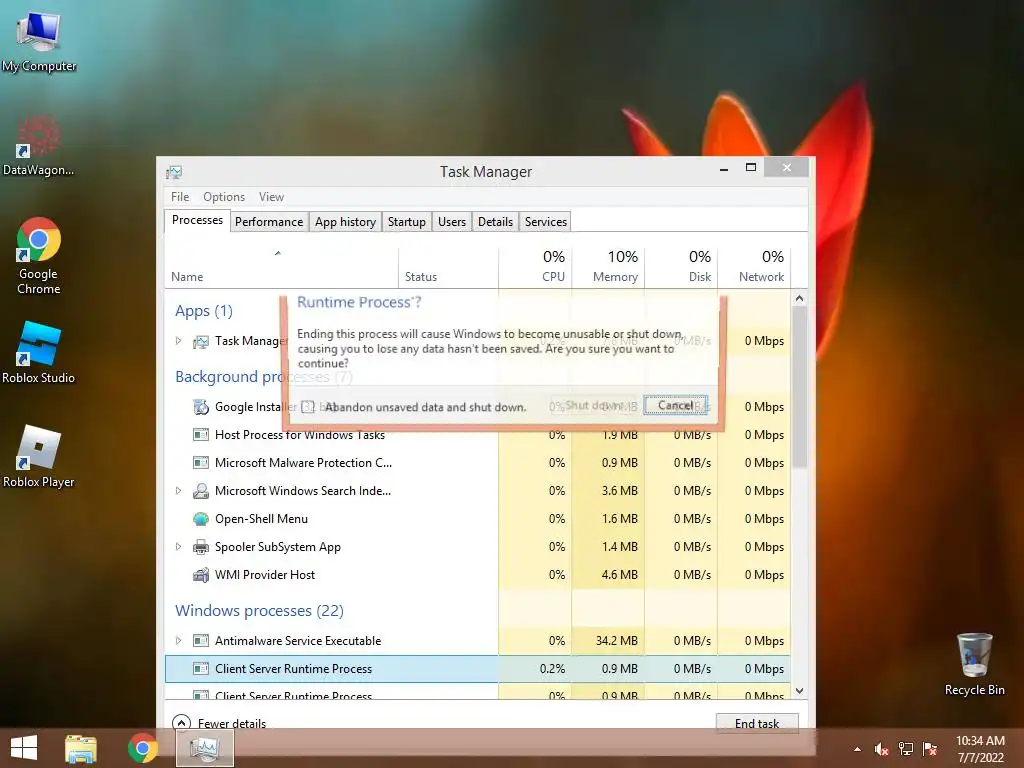This screenshot has height=768, width=1024.
Task: Switch to the Users tab
Action: click(451, 222)
